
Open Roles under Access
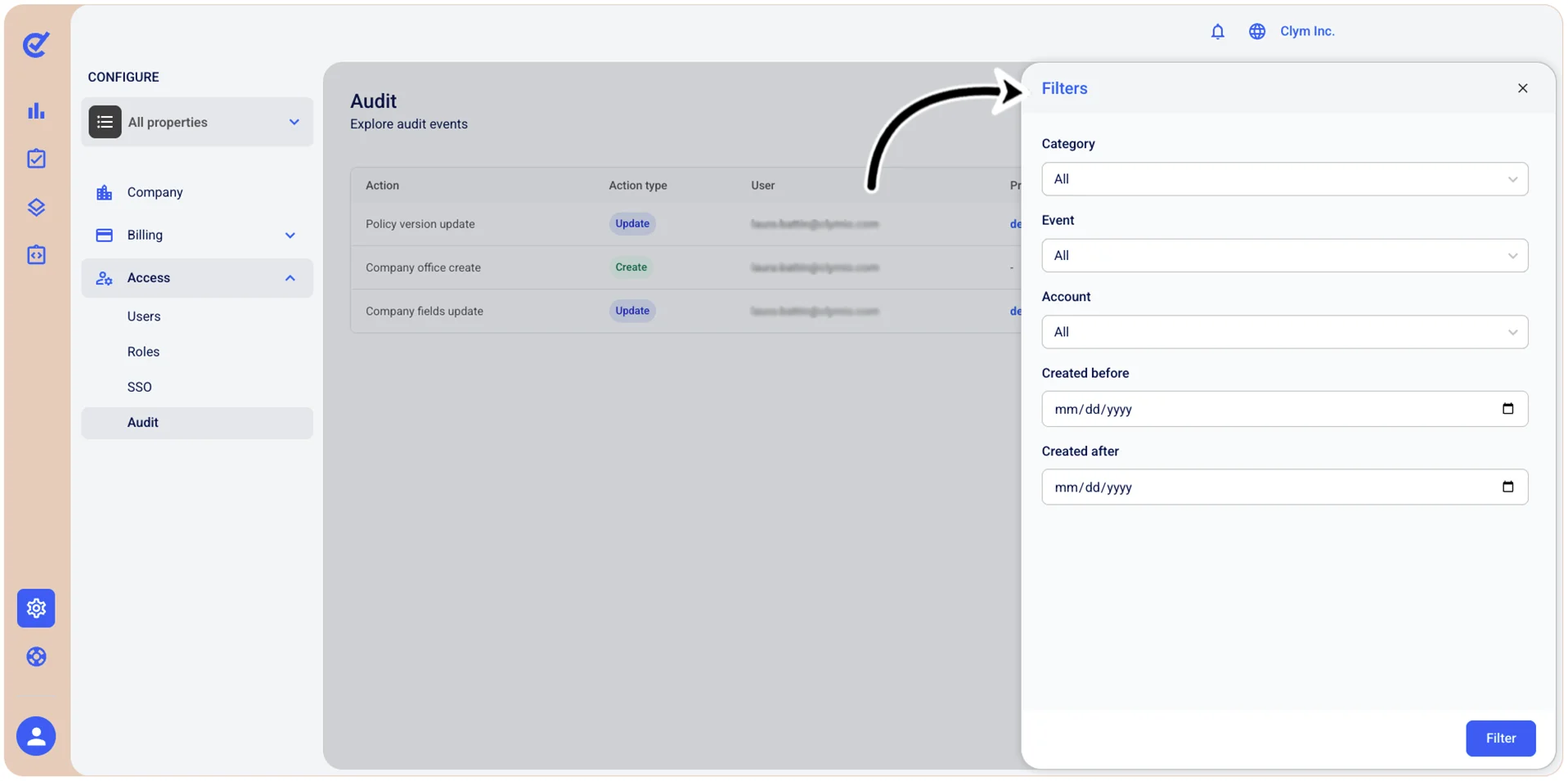pyautogui.click(x=143, y=352)
